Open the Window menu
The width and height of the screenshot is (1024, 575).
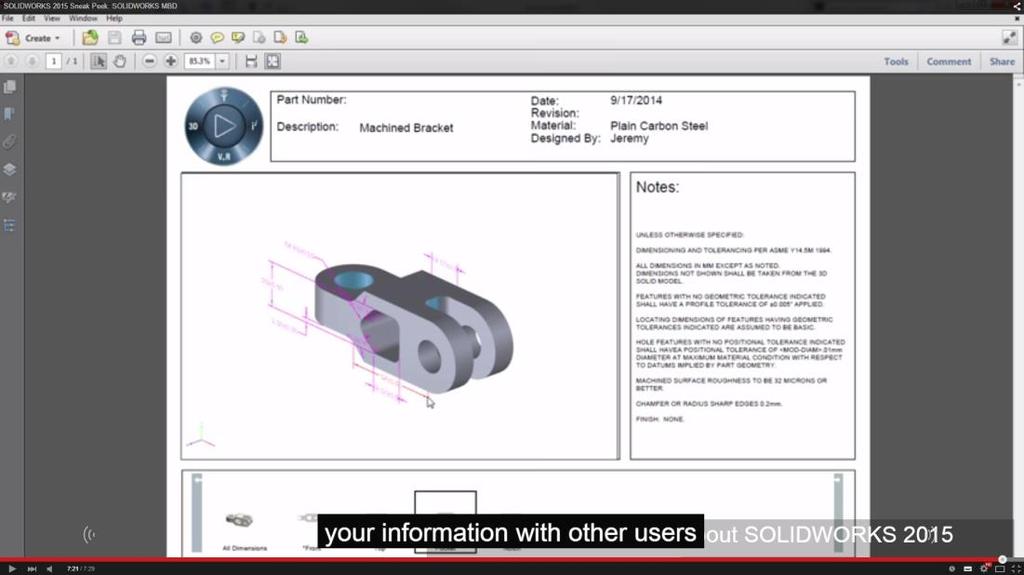pyautogui.click(x=83, y=18)
